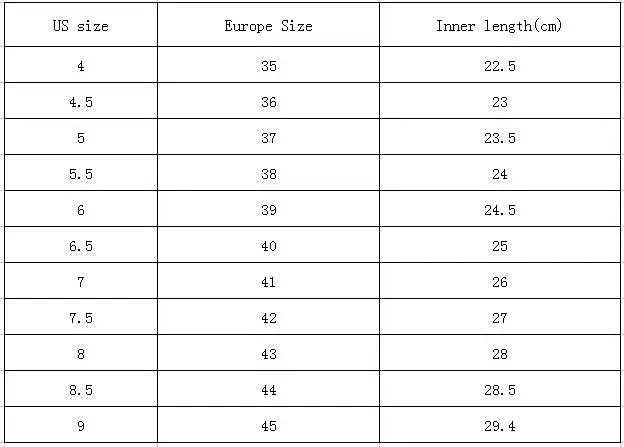This screenshot has width=624, height=447.
Task: Click the "Europe Size" column header
Action: tap(268, 26)
